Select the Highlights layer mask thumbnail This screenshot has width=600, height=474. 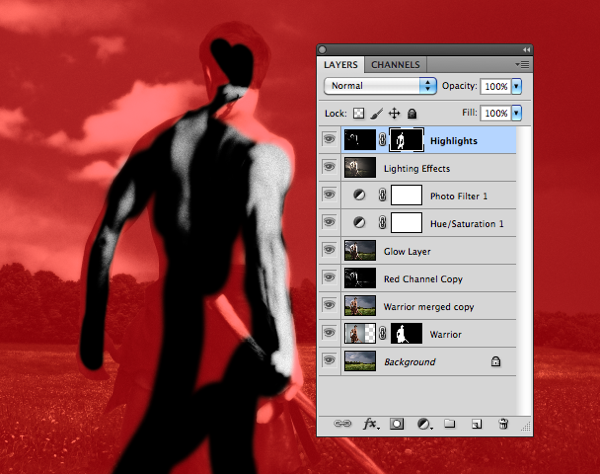click(x=406, y=140)
